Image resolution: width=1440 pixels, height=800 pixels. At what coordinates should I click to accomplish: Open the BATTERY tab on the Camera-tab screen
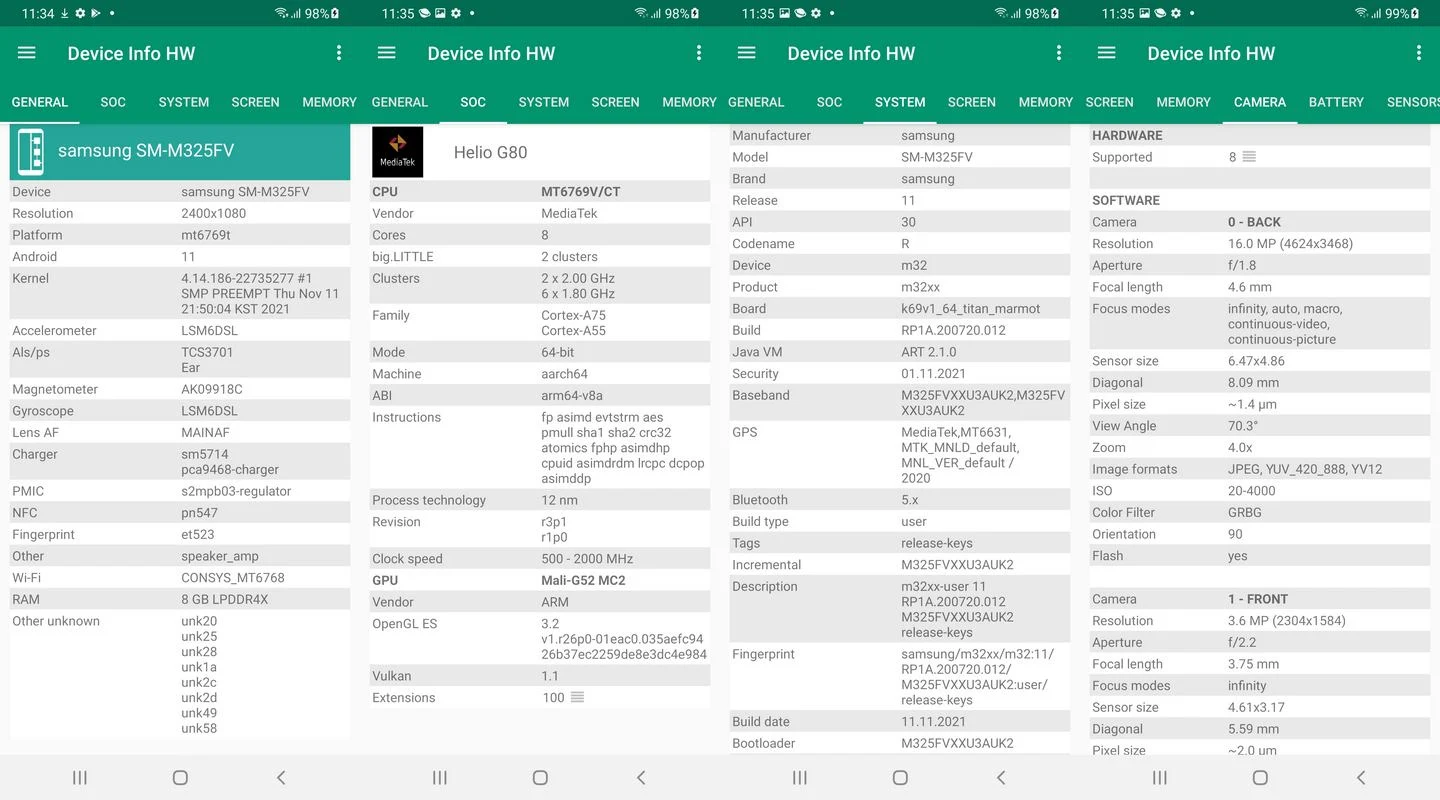point(1336,102)
